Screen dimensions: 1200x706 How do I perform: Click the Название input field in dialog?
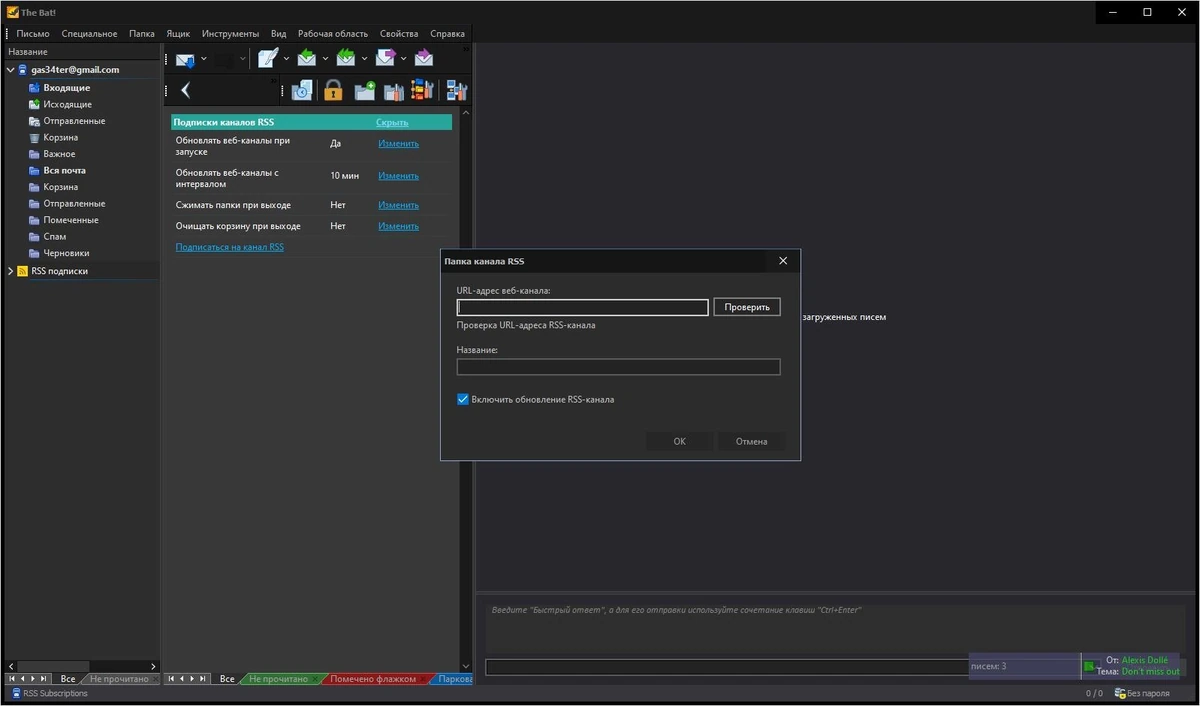click(x=618, y=367)
